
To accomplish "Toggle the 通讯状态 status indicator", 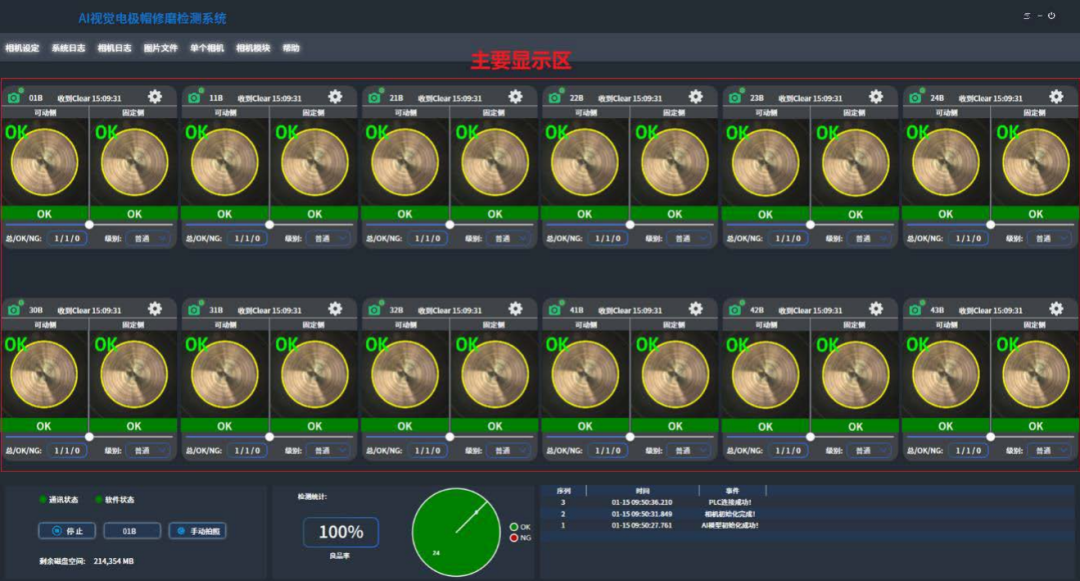I will 43,499.
